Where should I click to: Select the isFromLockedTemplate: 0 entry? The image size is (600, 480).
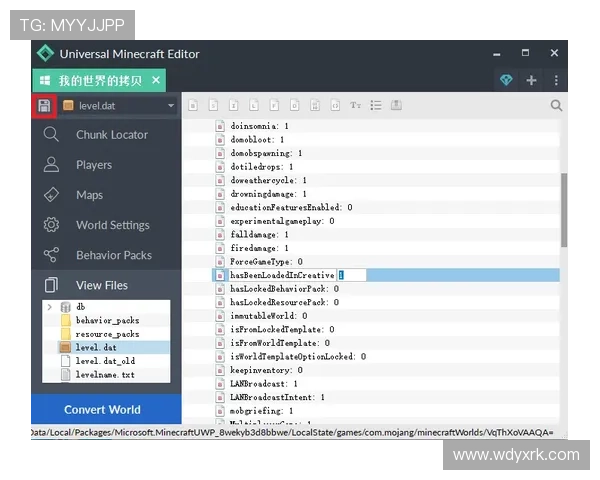pos(282,329)
